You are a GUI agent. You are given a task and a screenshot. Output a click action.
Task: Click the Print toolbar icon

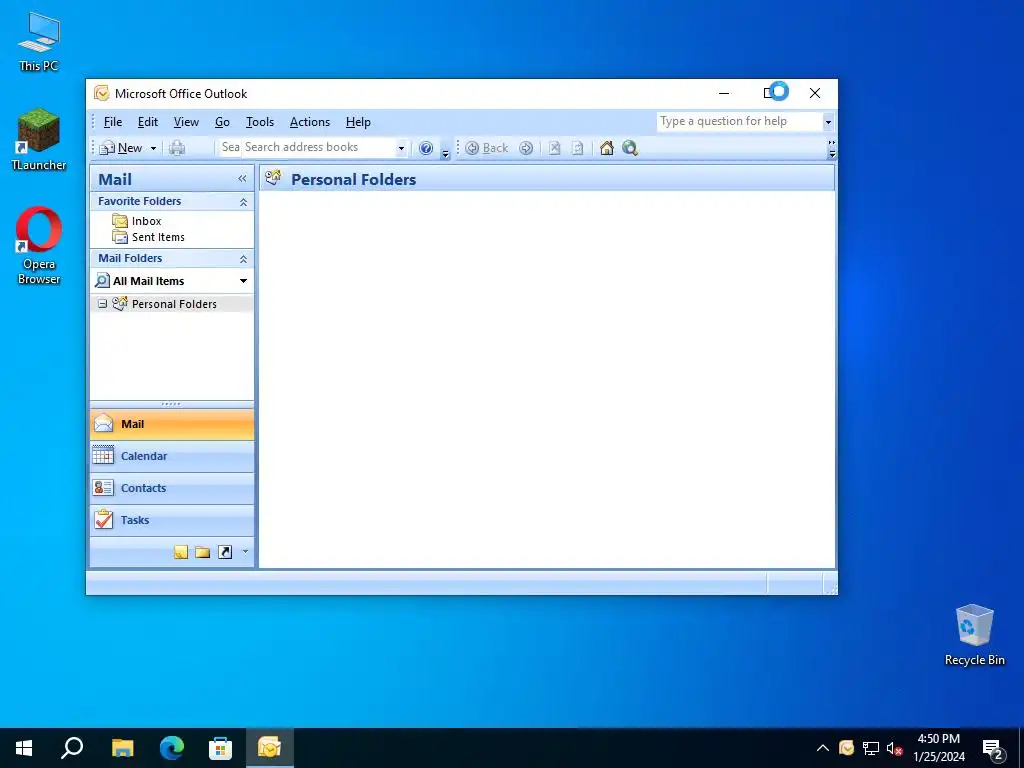coord(176,148)
